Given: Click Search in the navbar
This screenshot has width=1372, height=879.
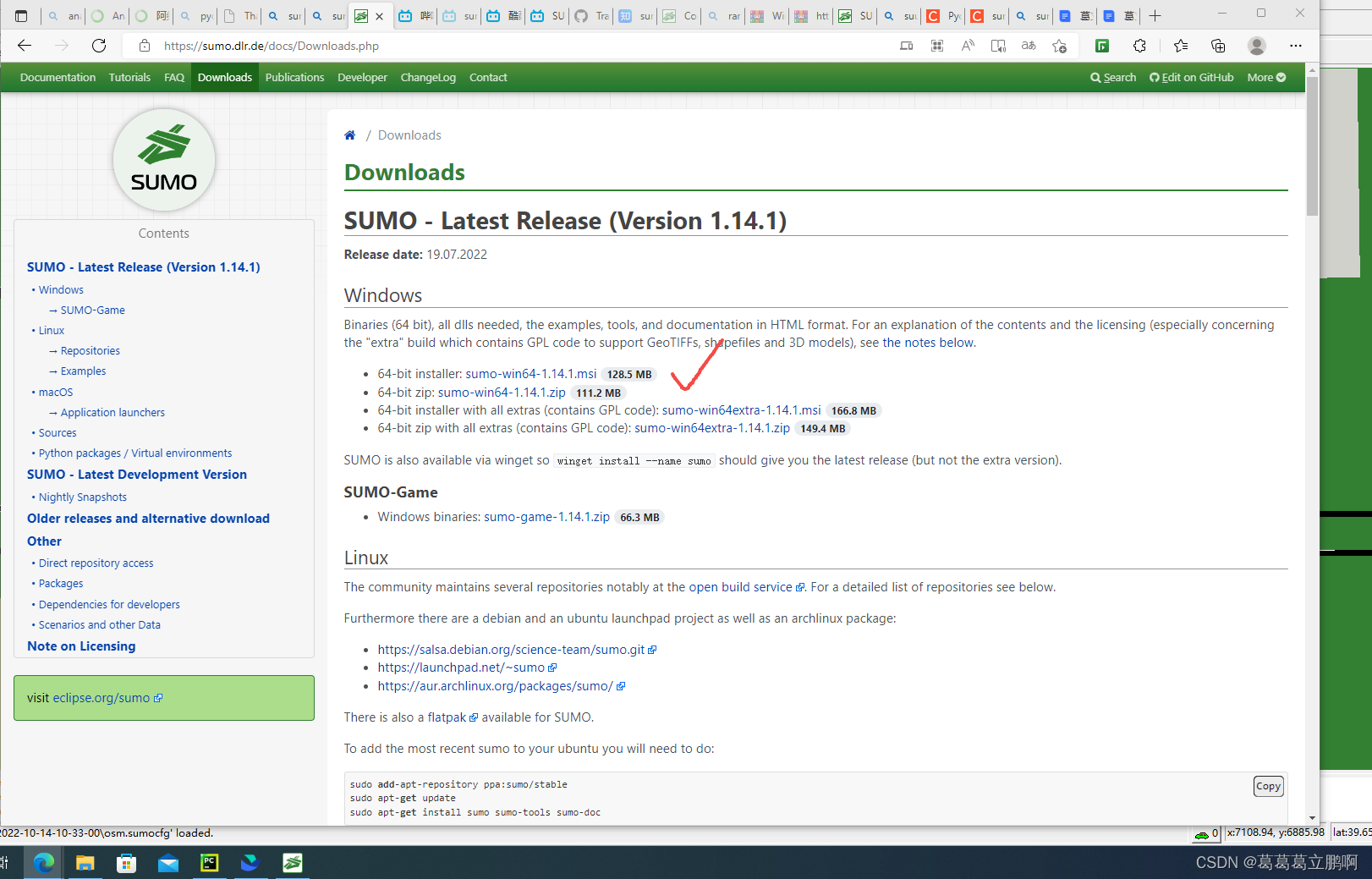Looking at the screenshot, I should (x=1113, y=77).
